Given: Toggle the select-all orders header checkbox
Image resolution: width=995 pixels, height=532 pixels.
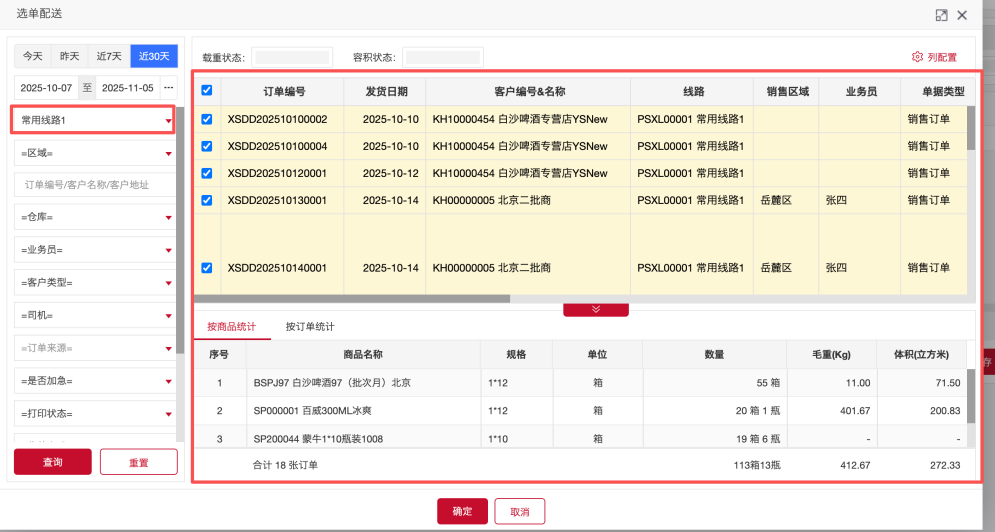Looking at the screenshot, I should coord(207,91).
